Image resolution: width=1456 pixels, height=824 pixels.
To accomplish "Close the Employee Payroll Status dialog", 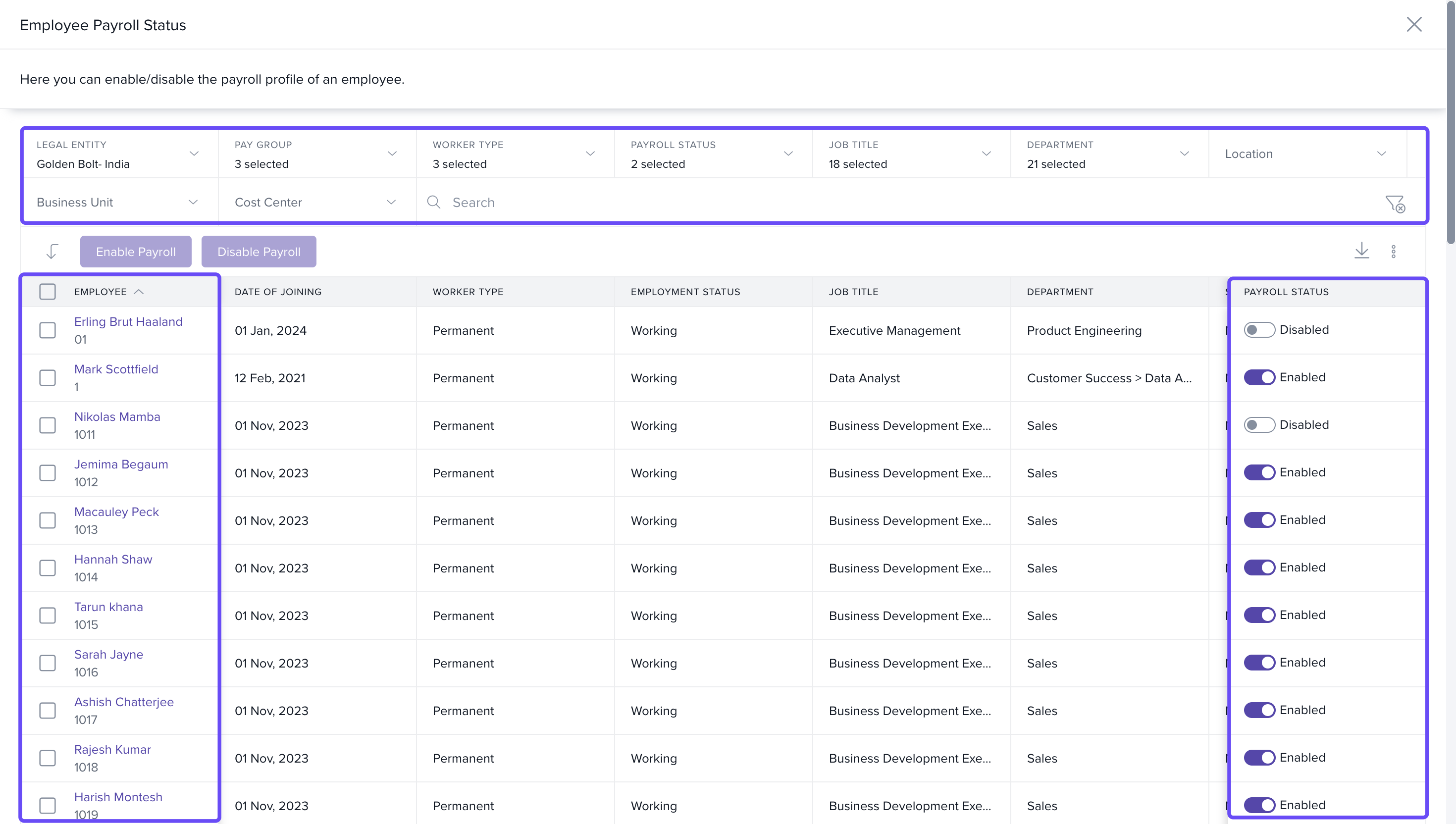I will (1413, 24).
